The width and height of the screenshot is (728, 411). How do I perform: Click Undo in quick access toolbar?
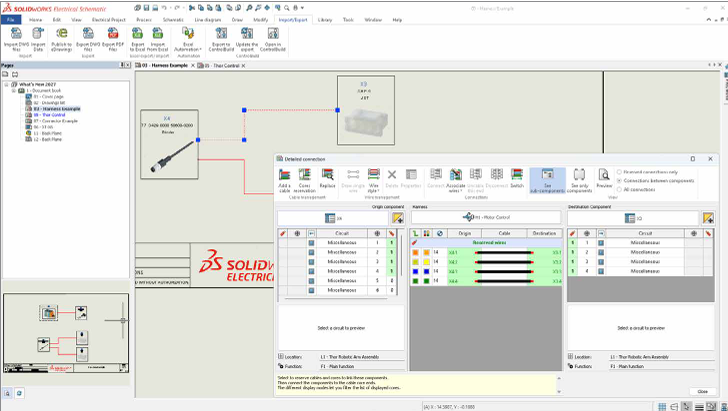[164, 8]
